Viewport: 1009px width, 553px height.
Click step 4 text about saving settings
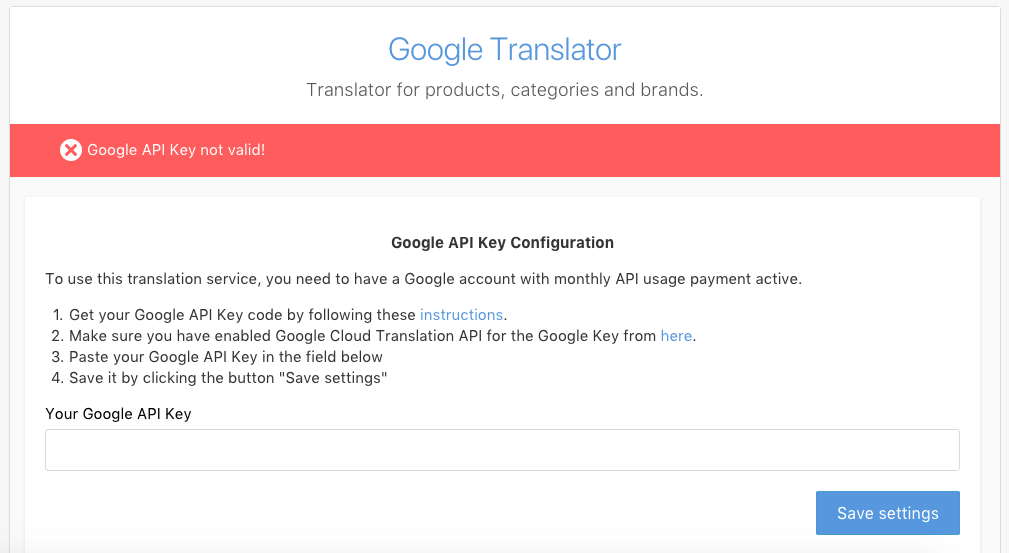[x=227, y=378]
